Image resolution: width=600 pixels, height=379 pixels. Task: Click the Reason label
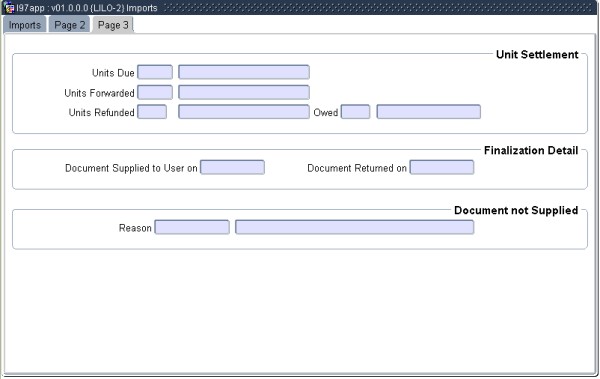[x=135, y=228]
